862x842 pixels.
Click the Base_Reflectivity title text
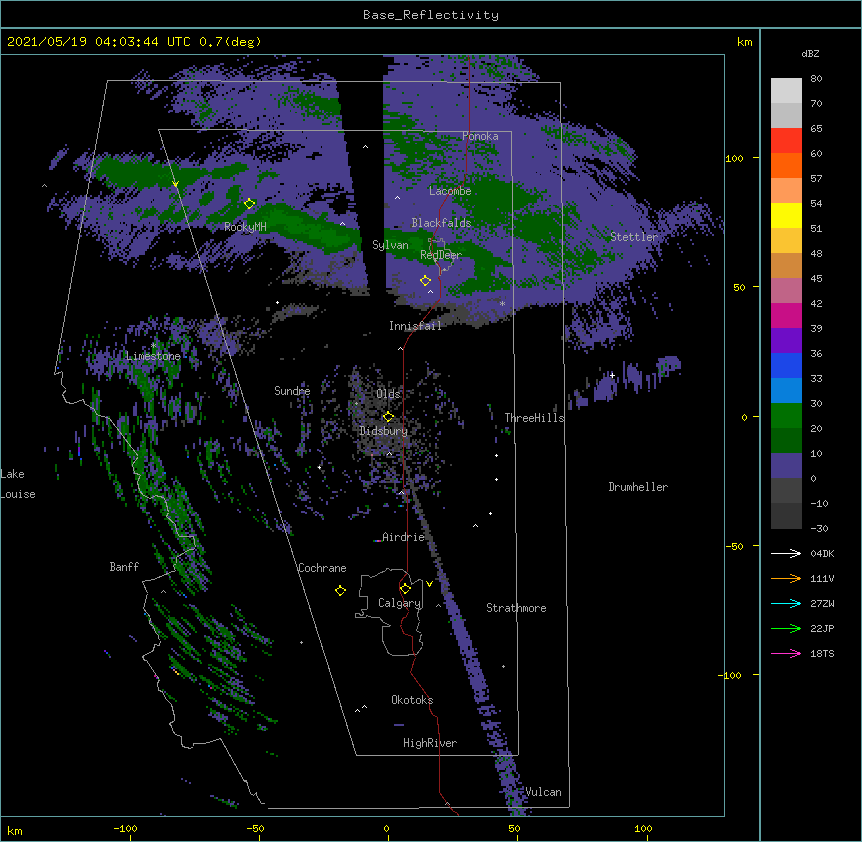click(431, 15)
